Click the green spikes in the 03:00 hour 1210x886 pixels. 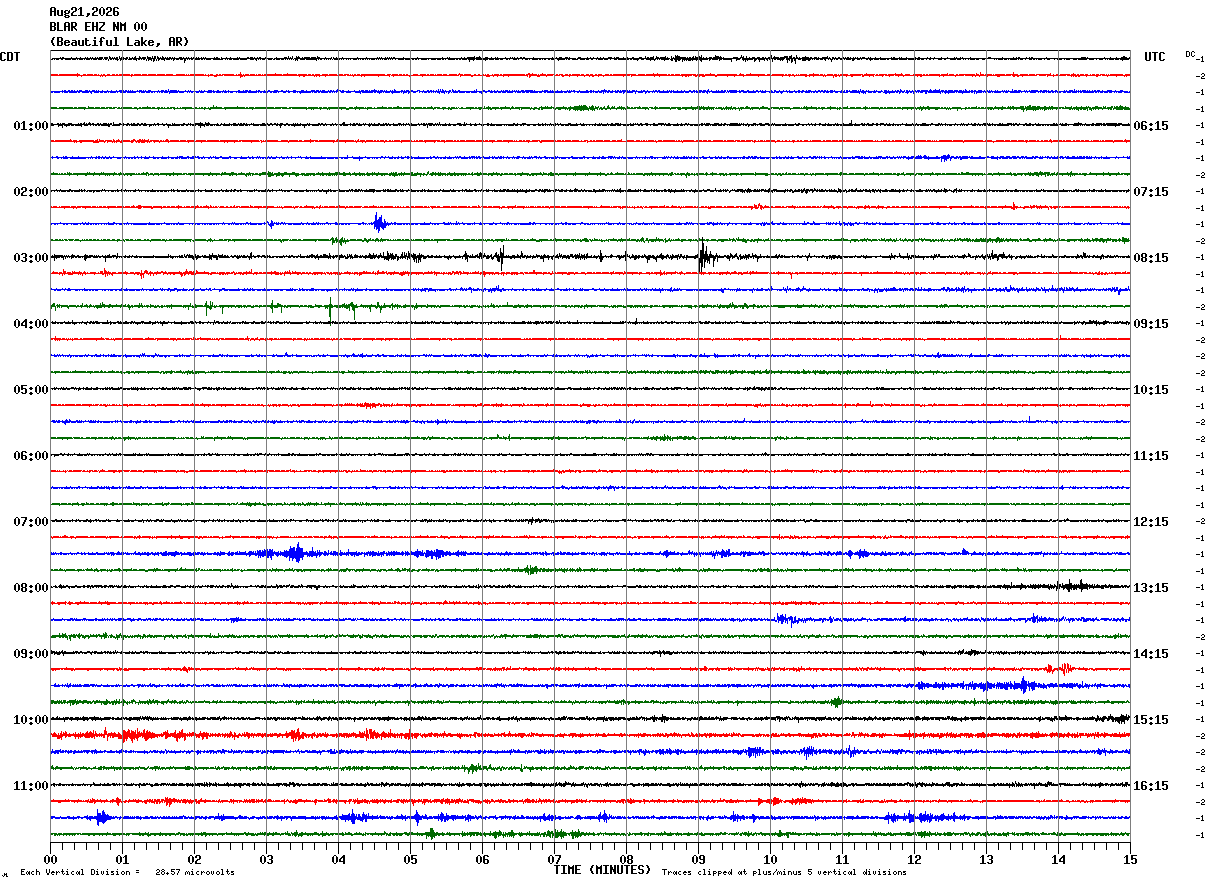click(x=330, y=308)
